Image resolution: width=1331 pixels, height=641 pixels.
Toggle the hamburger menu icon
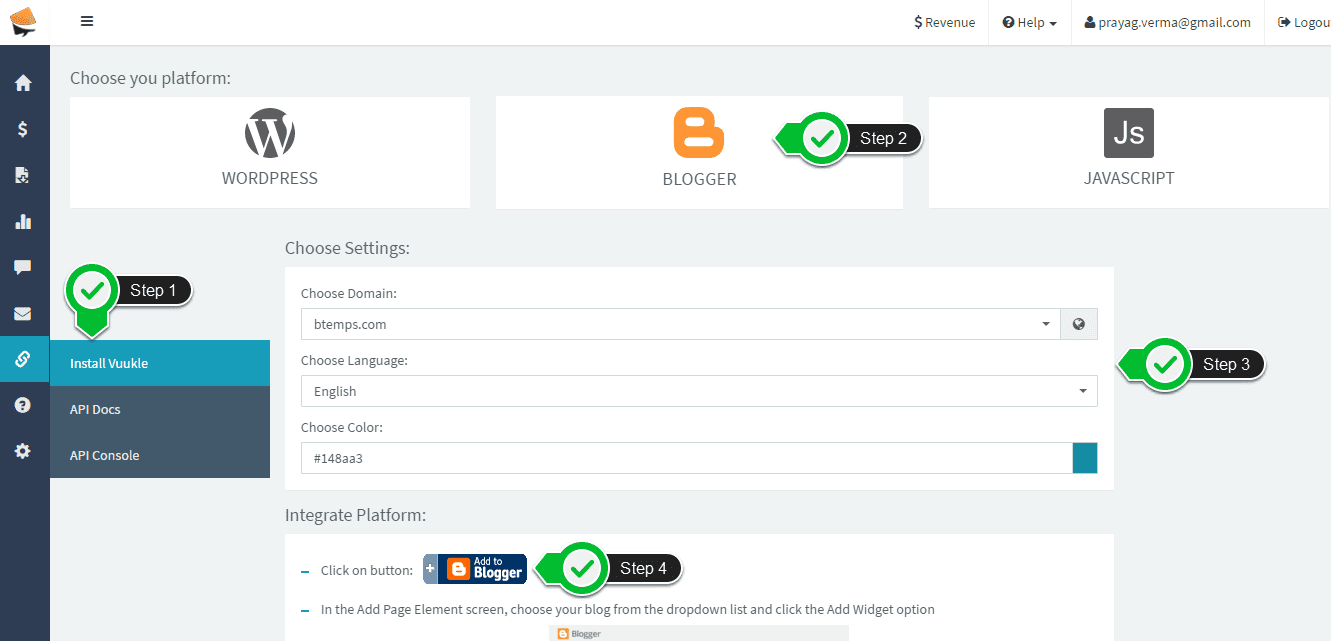[87, 22]
